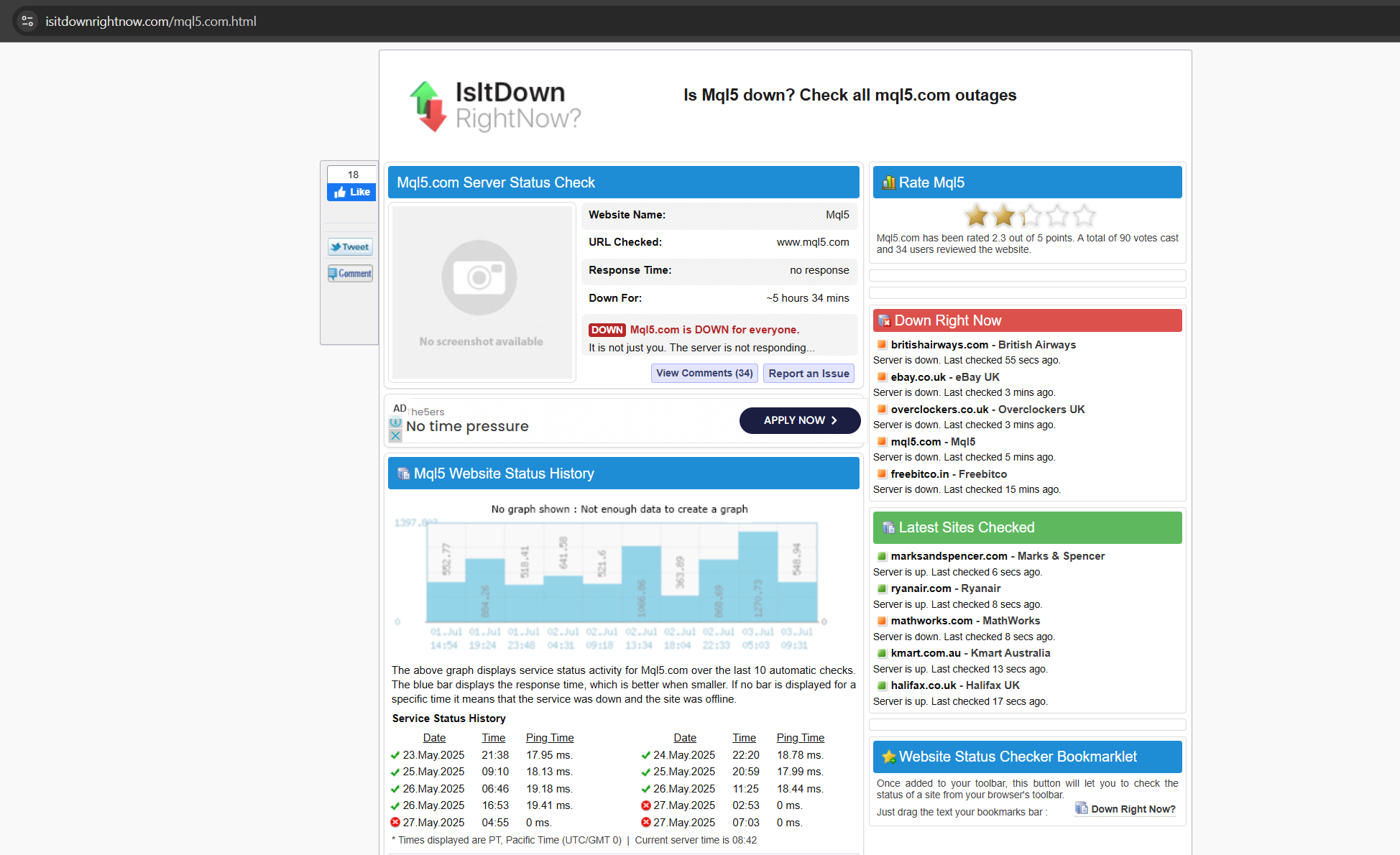
Task: Click the 'Is Mql5 down?' page heading
Action: (849, 95)
